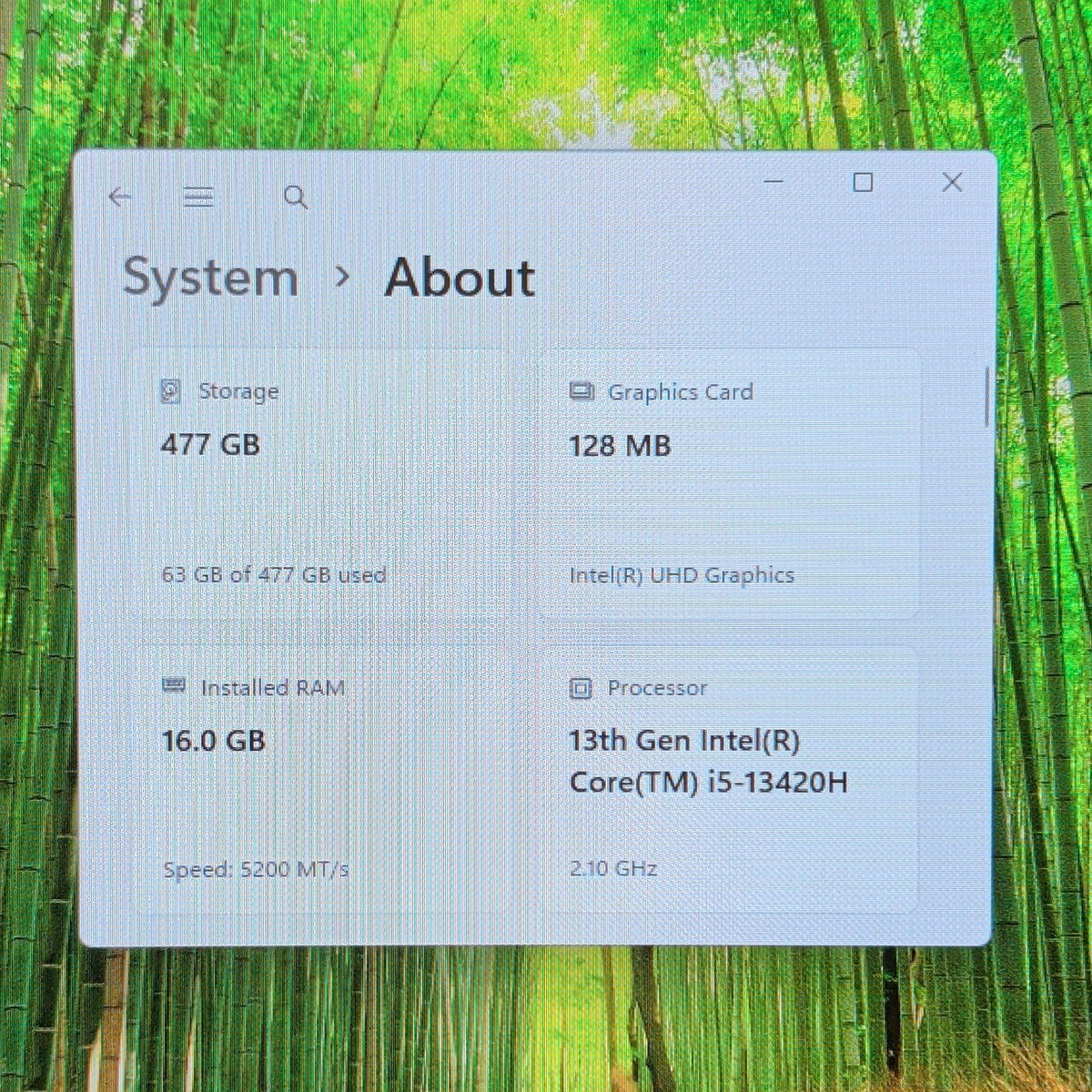Click breadcrumb chevron between System and About
Image resolution: width=1092 pixels, height=1092 pixels.
click(342, 277)
